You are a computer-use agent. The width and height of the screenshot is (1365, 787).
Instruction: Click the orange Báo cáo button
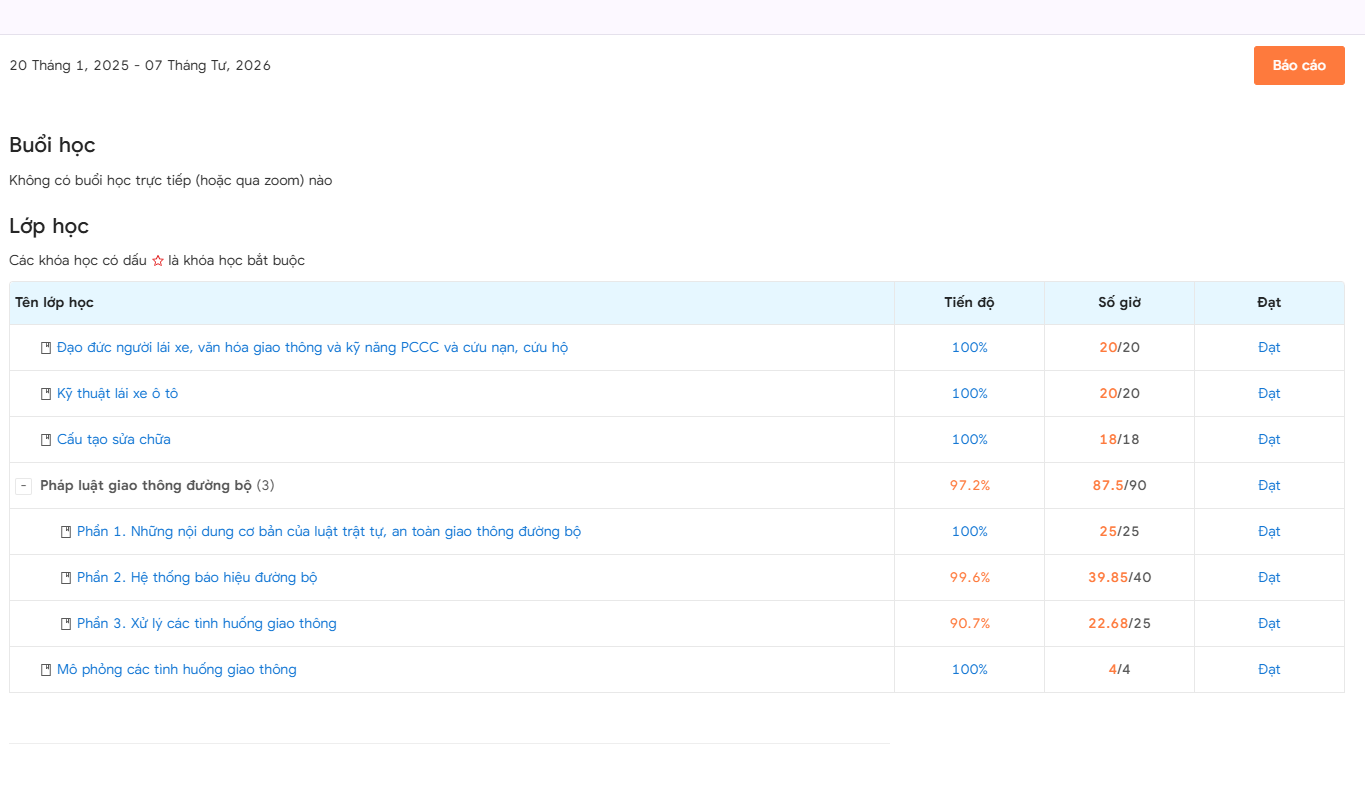coord(1298,65)
